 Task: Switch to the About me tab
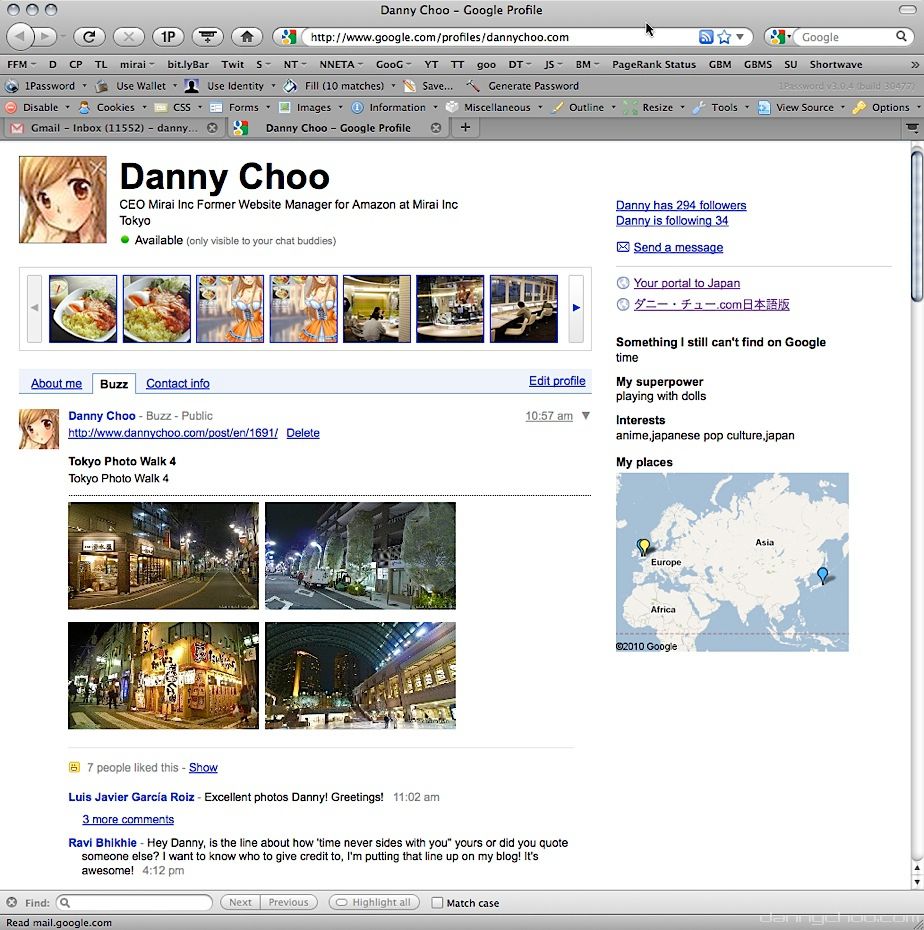coord(56,383)
